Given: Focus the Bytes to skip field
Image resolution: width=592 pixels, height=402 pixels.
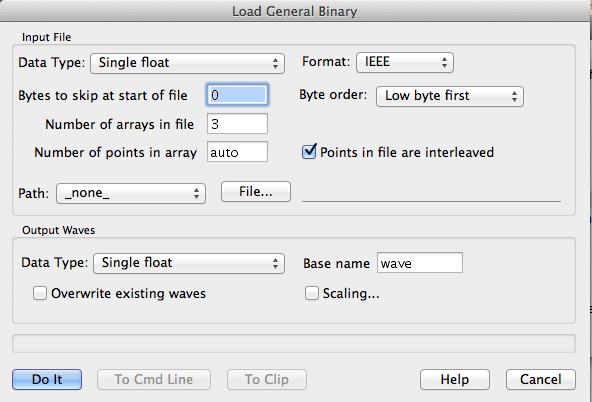Looking at the screenshot, I should (x=237, y=95).
